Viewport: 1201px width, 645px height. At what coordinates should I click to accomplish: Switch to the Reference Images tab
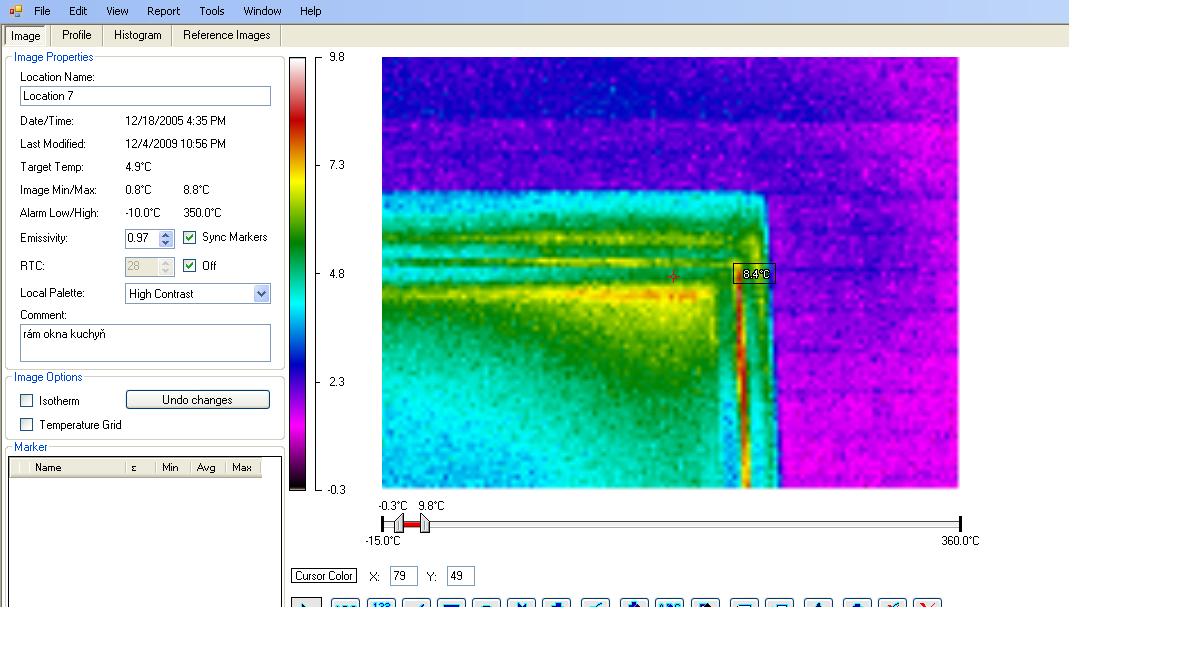(226, 35)
